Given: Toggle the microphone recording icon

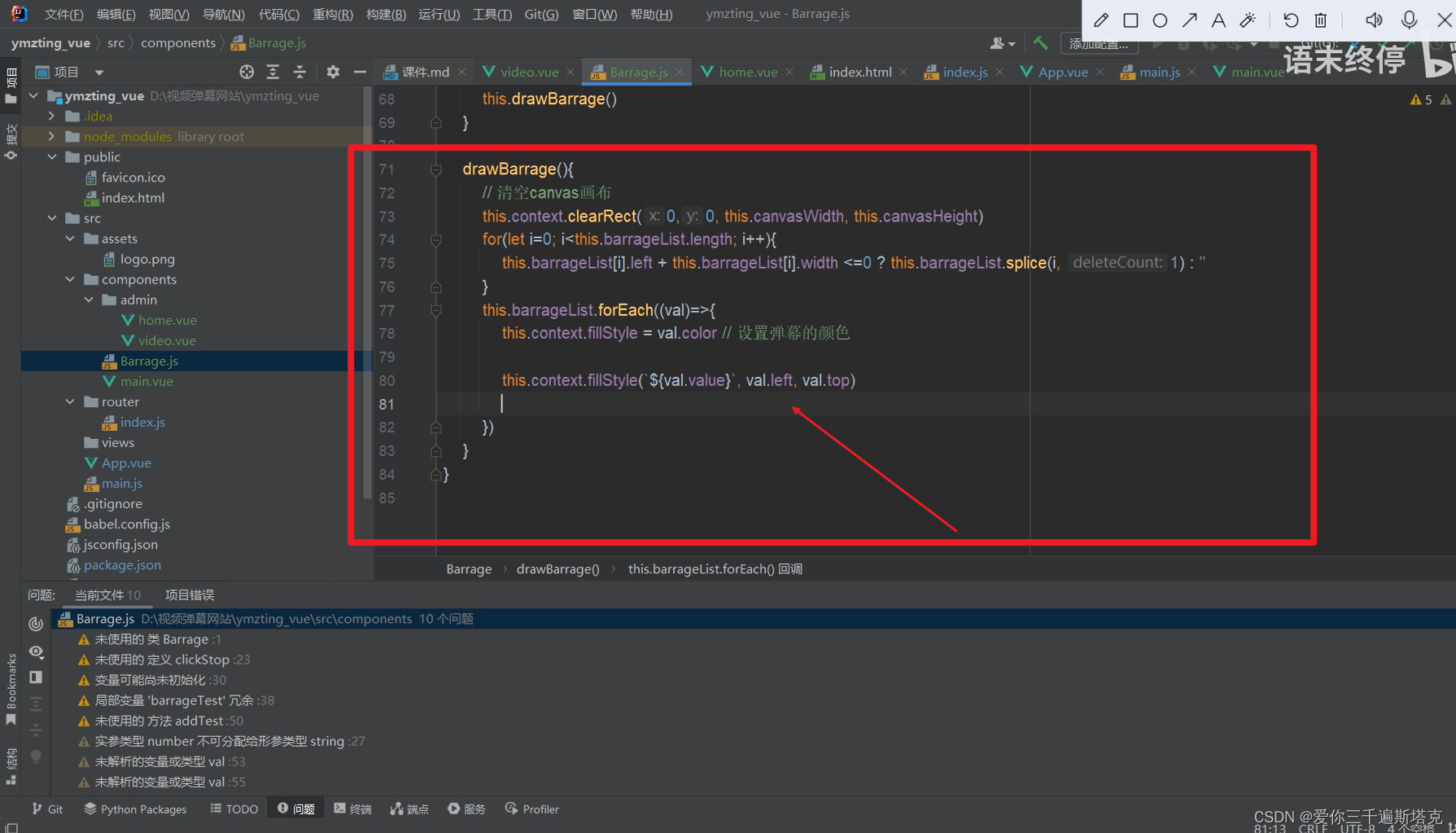Looking at the screenshot, I should coord(1410,20).
